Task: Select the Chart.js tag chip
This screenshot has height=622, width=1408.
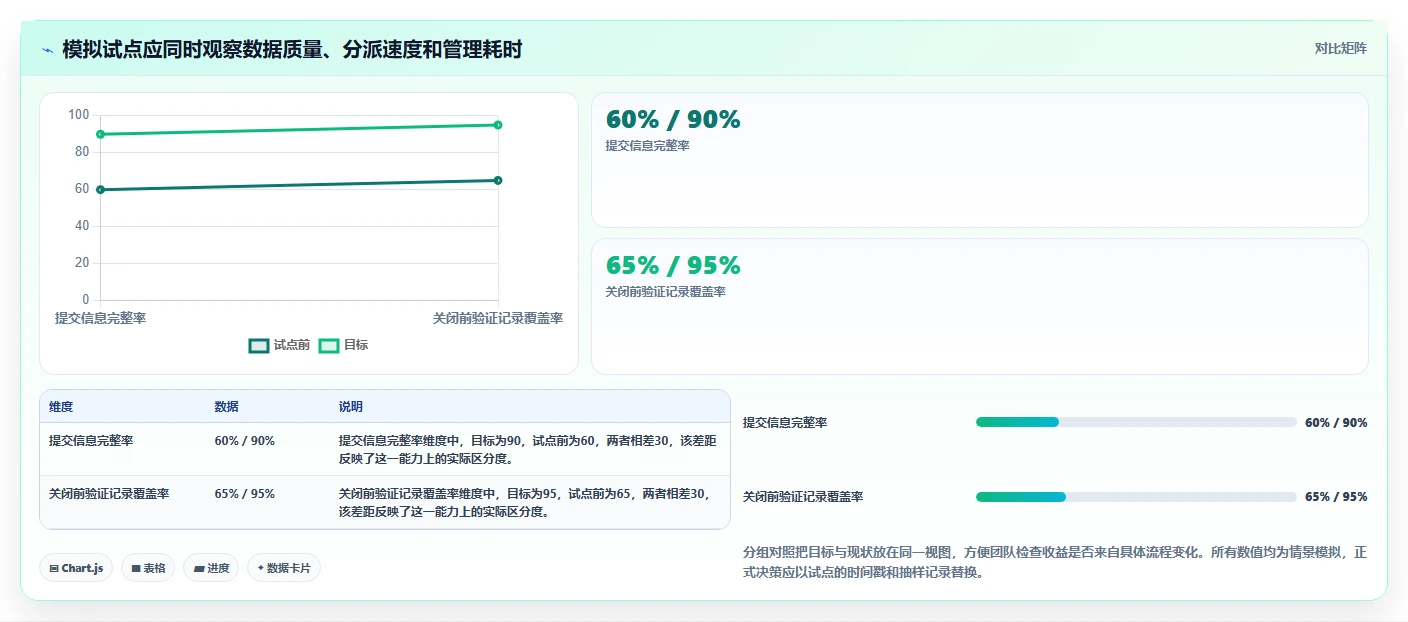Action: click(77, 568)
